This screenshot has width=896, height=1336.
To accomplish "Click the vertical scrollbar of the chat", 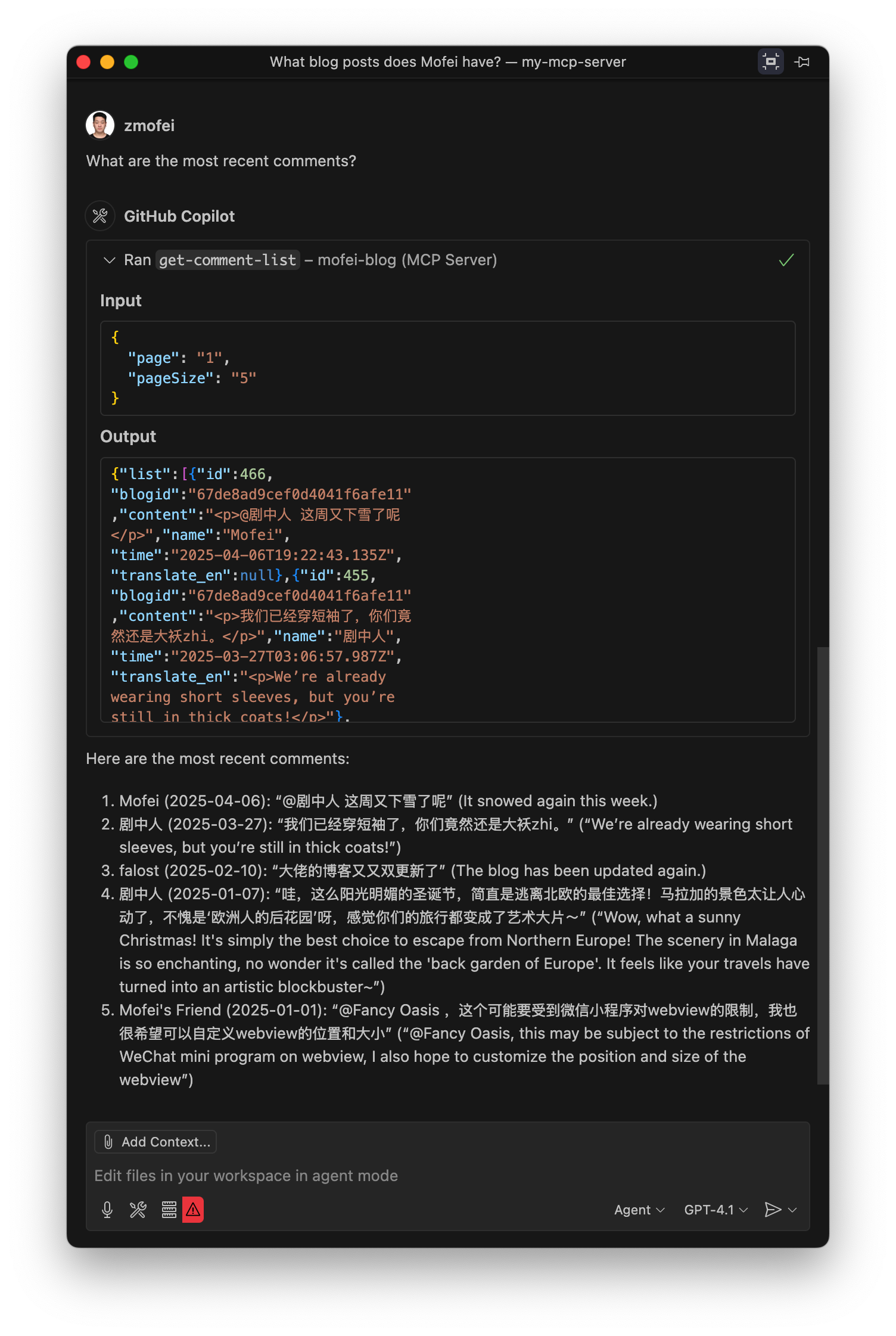I will click(x=823, y=865).
